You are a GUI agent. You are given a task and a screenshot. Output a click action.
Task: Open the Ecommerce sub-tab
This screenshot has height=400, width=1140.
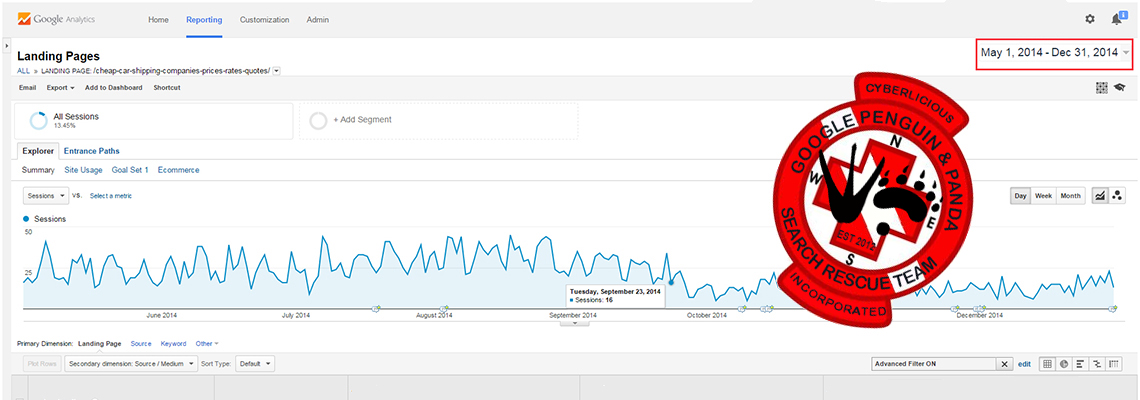pyautogui.click(x=178, y=170)
